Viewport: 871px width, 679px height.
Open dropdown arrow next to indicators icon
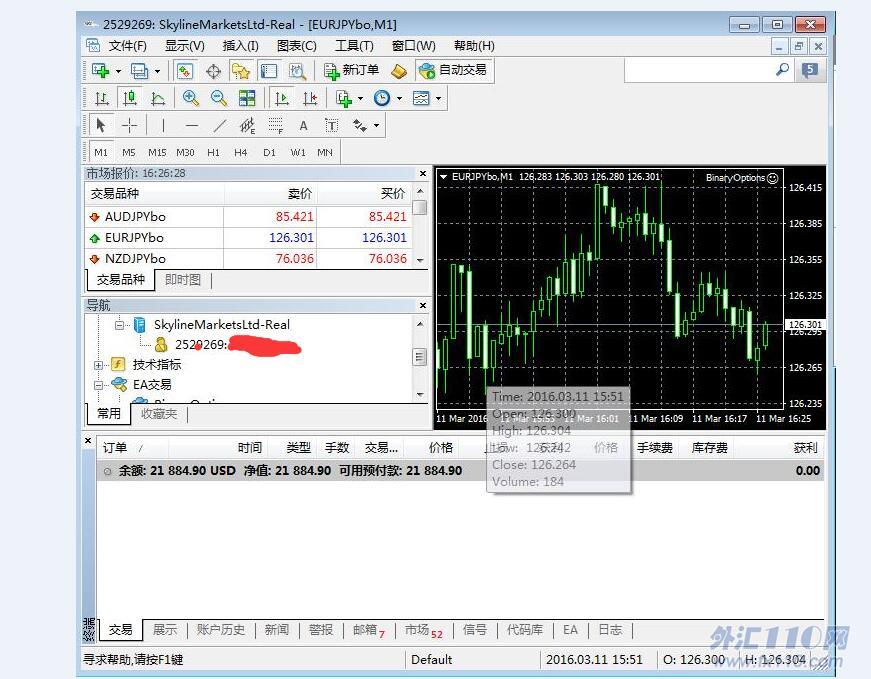click(x=360, y=99)
